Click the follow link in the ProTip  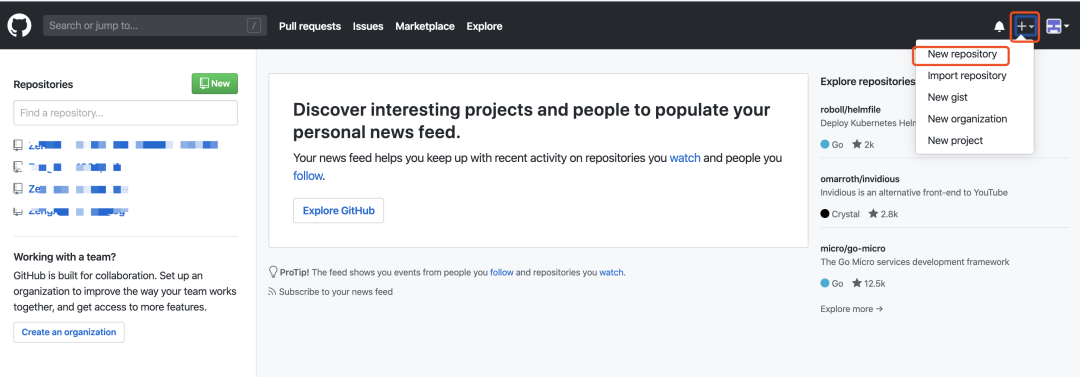pos(501,272)
